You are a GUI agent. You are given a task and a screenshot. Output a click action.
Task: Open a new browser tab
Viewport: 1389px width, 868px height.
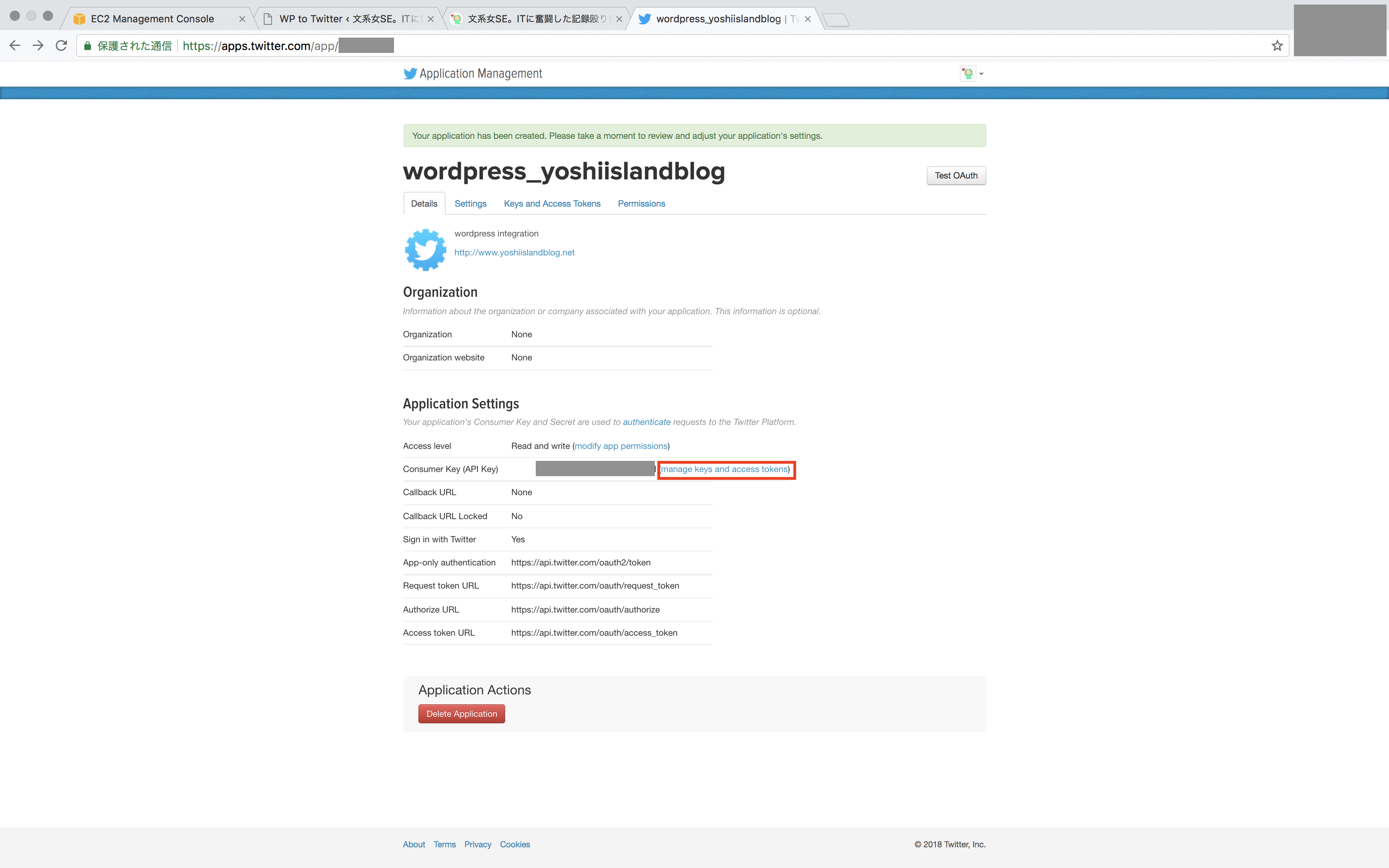pos(836,20)
